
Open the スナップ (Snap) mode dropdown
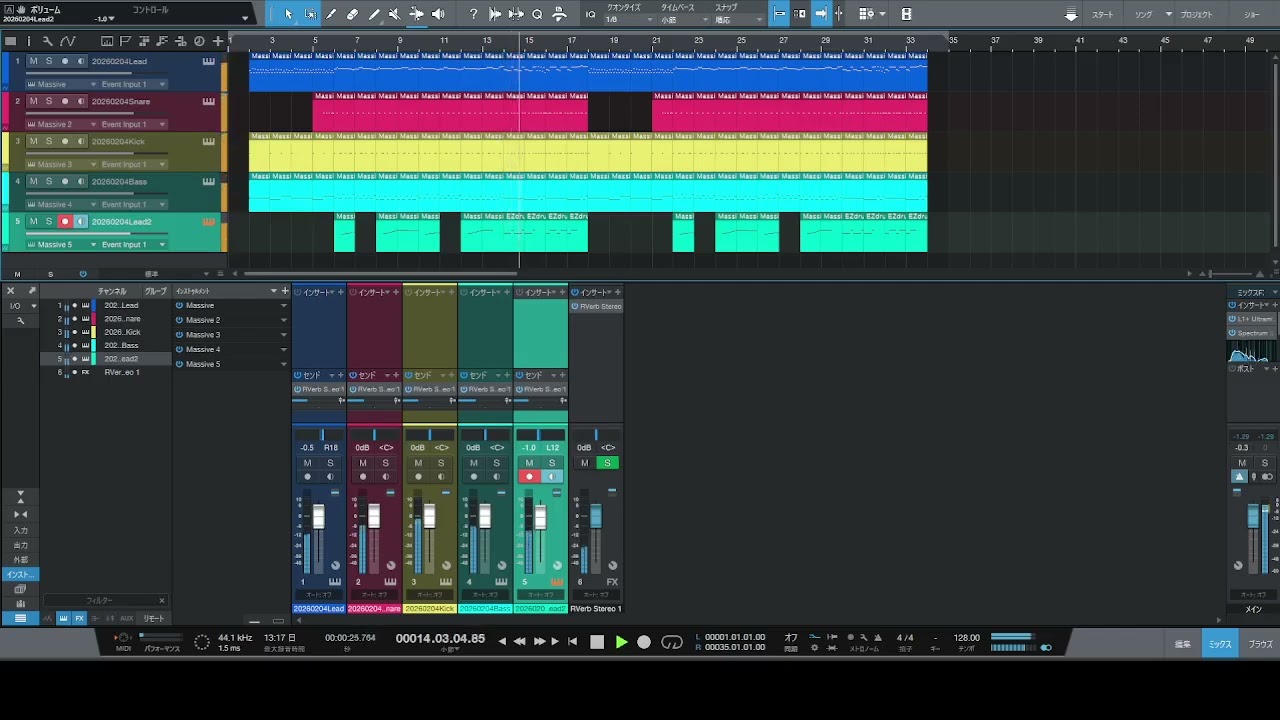coord(736,19)
